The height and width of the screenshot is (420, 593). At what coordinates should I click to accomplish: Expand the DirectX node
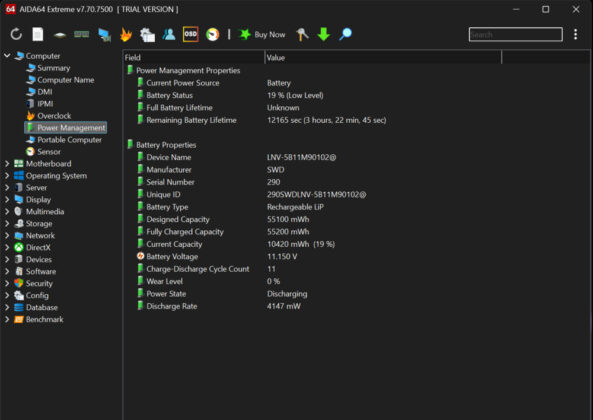click(7, 248)
